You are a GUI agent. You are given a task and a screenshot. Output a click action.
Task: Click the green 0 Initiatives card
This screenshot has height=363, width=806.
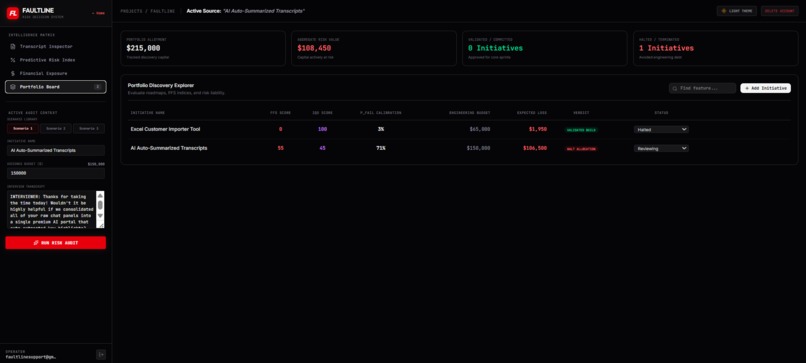(x=544, y=48)
